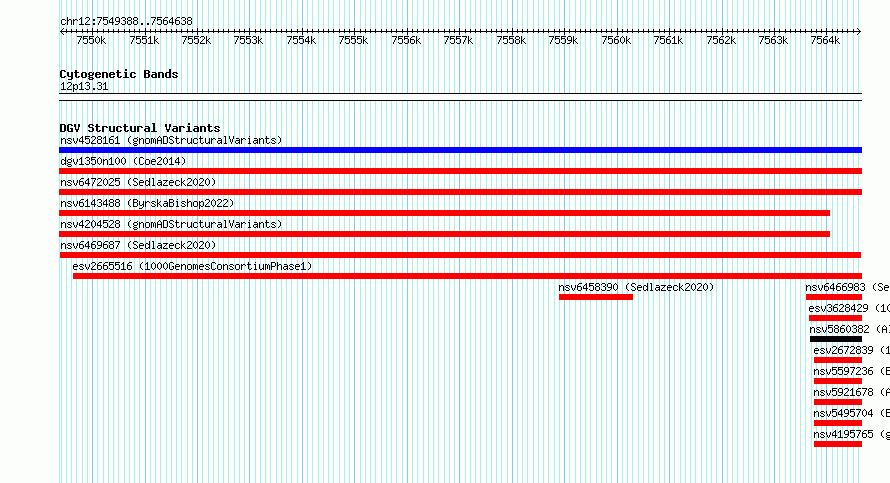Select the 7555k ruler position
Screen dimensions: 890x483
click(x=353, y=41)
